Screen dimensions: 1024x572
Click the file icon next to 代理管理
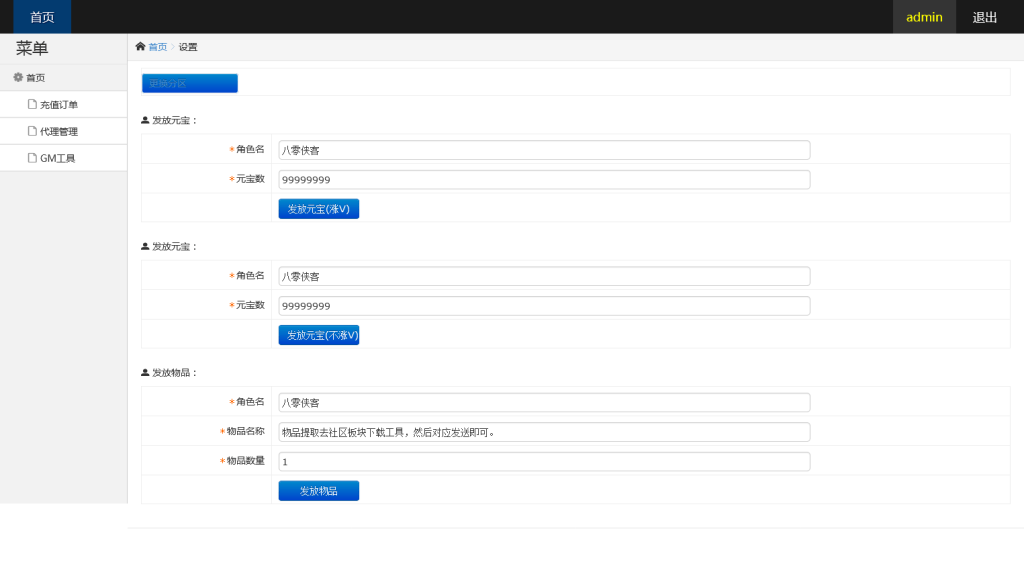[x=32, y=131]
